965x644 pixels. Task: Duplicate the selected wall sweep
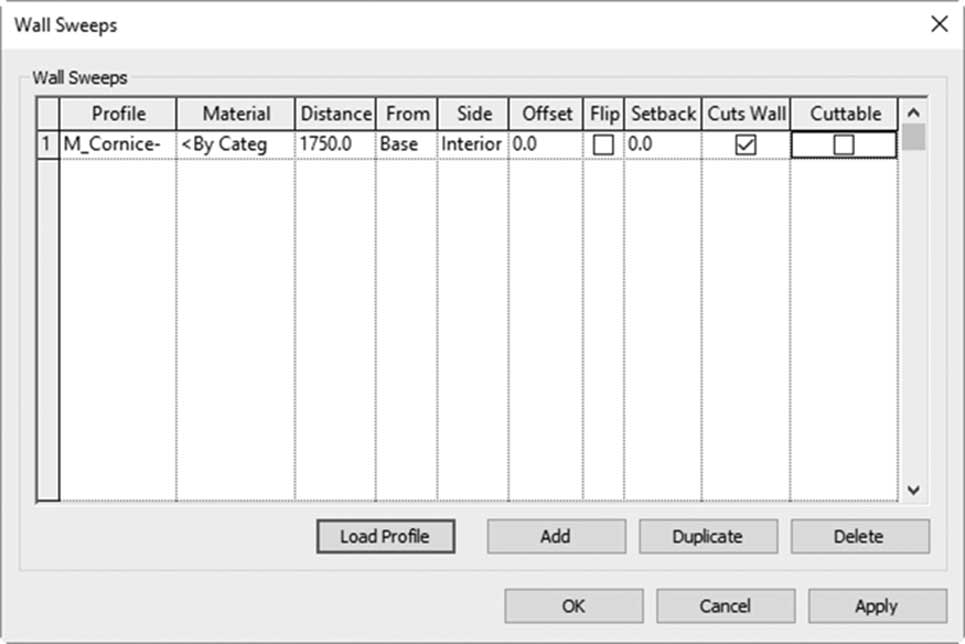click(x=708, y=536)
